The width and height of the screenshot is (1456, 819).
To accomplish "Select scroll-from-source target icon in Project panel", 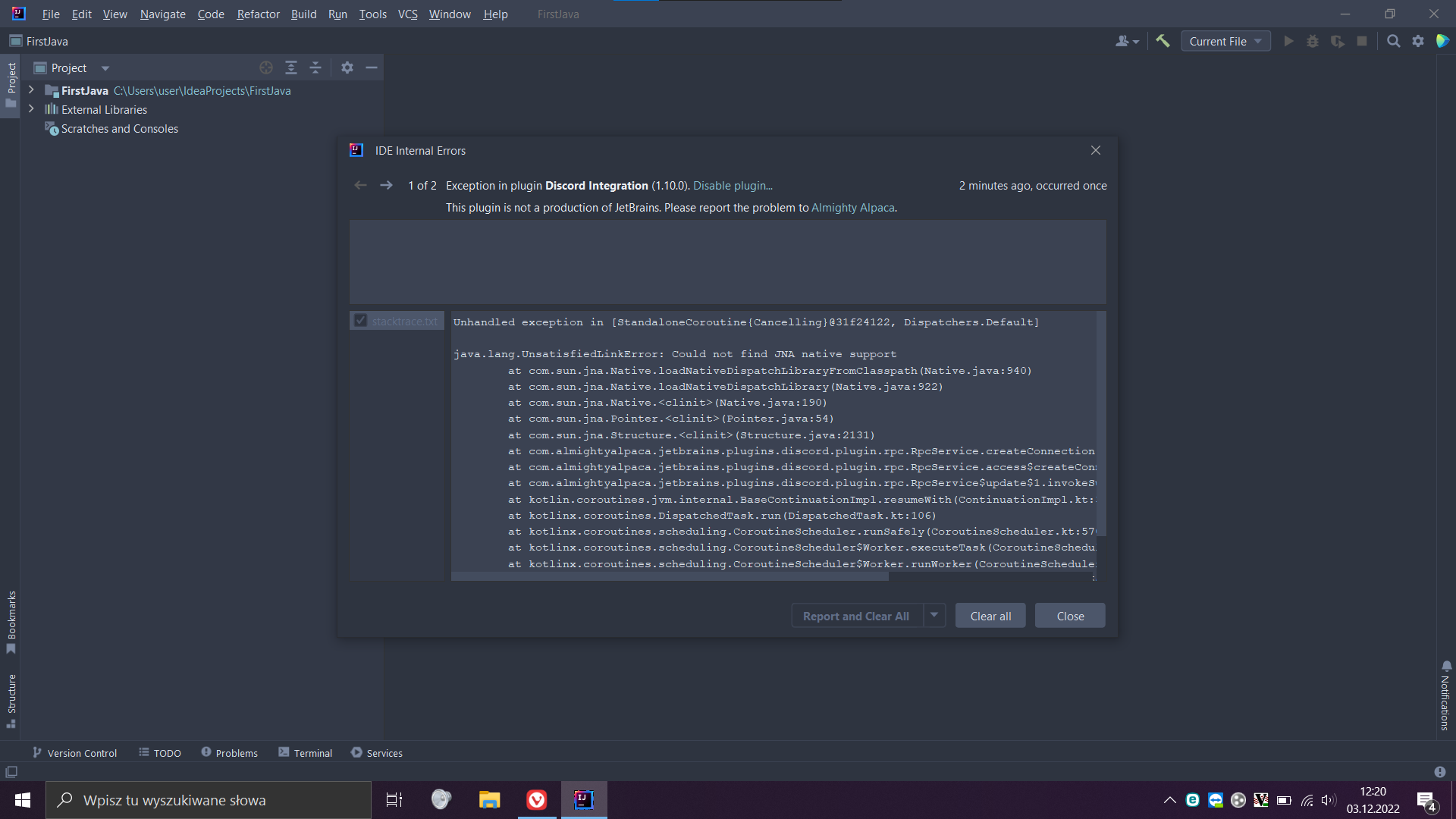I will tap(266, 67).
